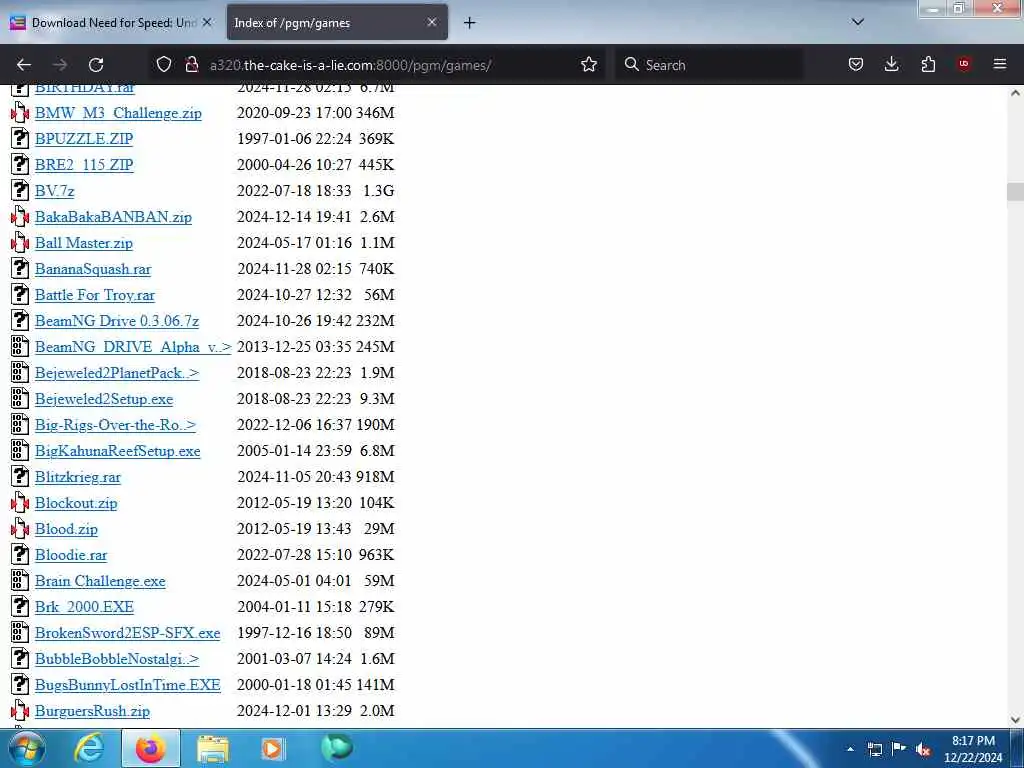Download Bejeweled2Setup.exe

point(104,399)
